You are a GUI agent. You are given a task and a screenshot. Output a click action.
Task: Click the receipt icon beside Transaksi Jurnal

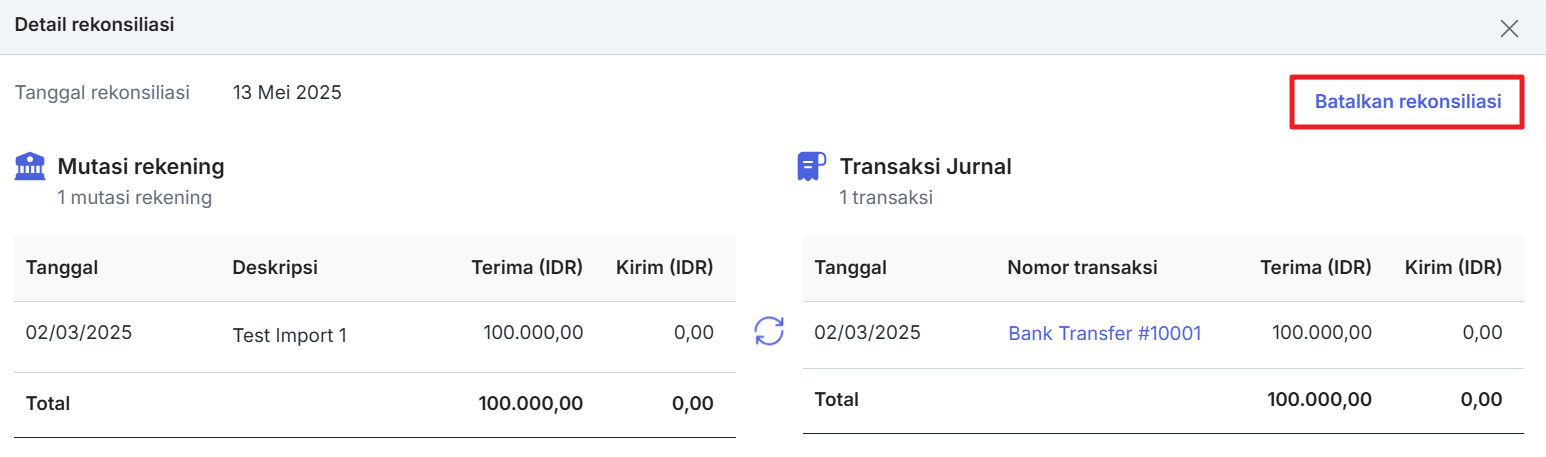pos(811,166)
